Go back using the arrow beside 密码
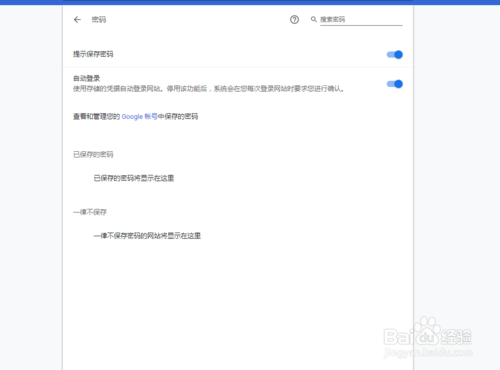 pyautogui.click(x=77, y=20)
